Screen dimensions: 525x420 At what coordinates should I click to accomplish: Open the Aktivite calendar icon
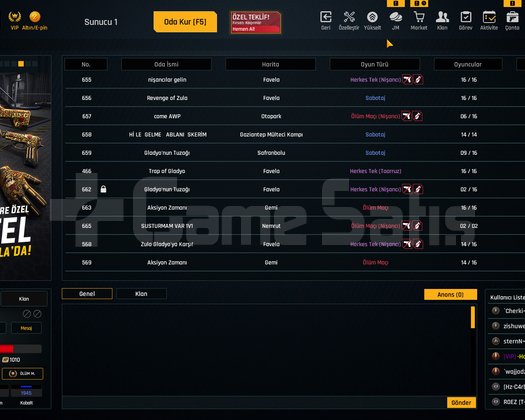(x=489, y=17)
